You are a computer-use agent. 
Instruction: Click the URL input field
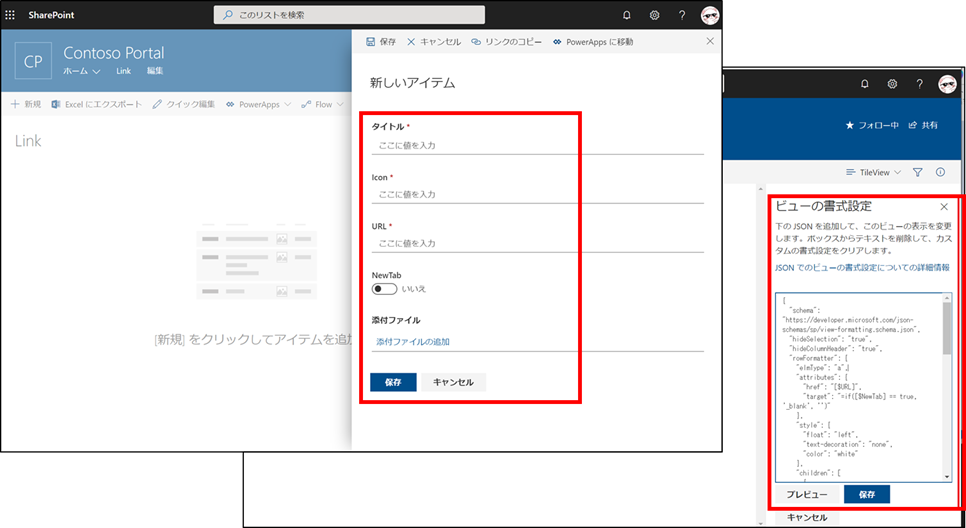537,243
